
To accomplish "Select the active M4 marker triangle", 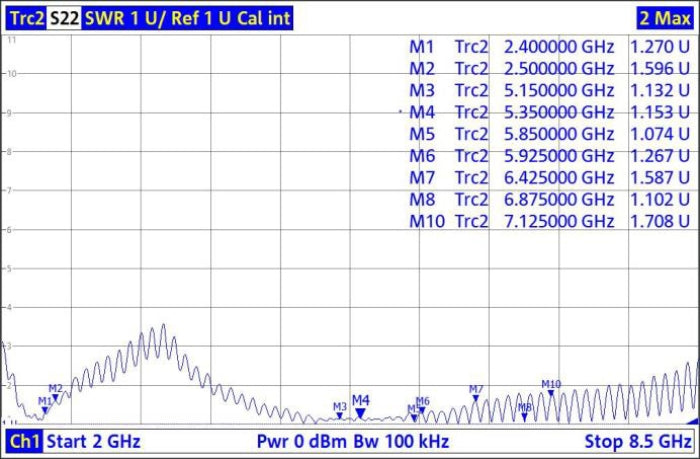I will pos(360,412).
